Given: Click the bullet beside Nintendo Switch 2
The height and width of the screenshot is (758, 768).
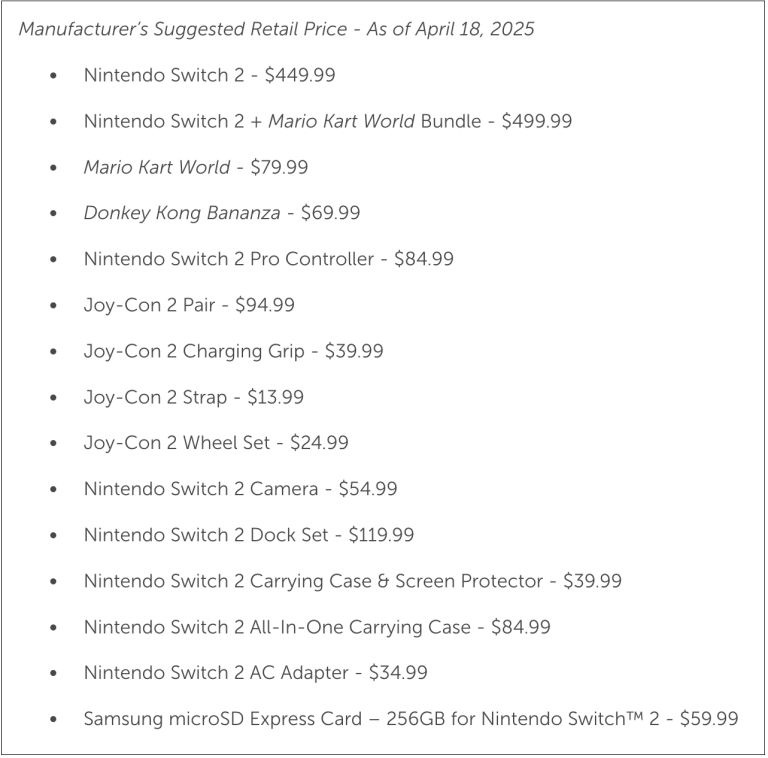Looking at the screenshot, I should coord(53,75).
